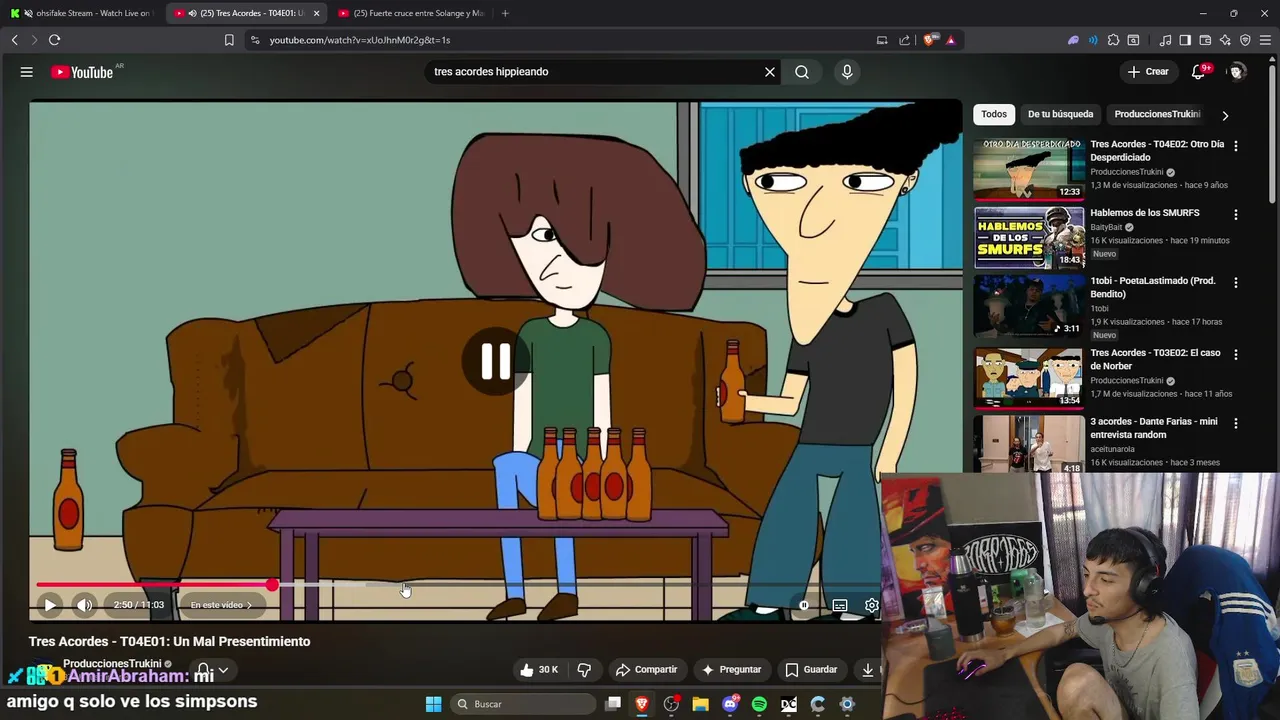The image size is (1280, 720).
Task: Open the 'Hablemos de los SMURFS' title
Action: pyautogui.click(x=1144, y=213)
